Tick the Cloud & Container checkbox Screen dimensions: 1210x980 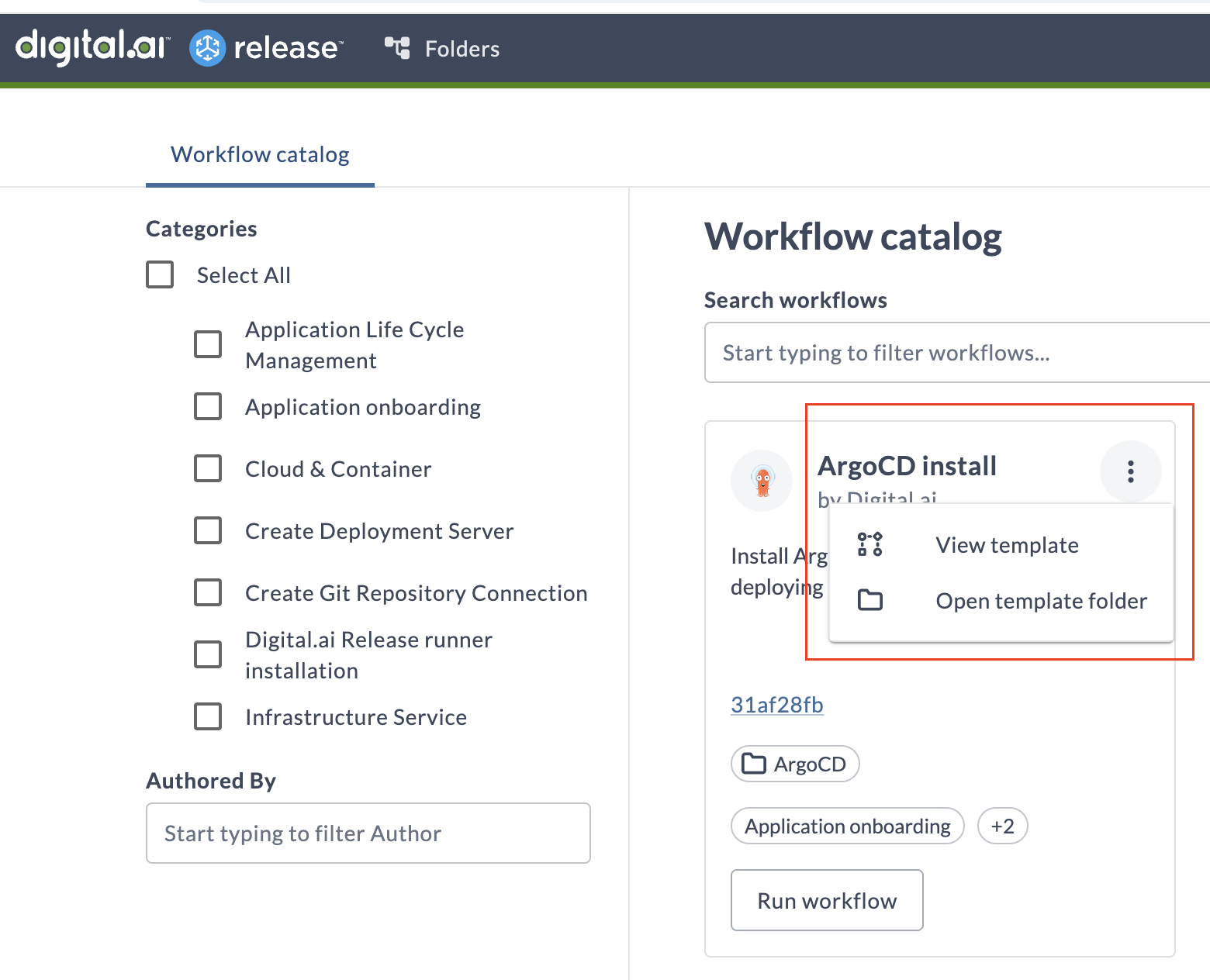[208, 468]
